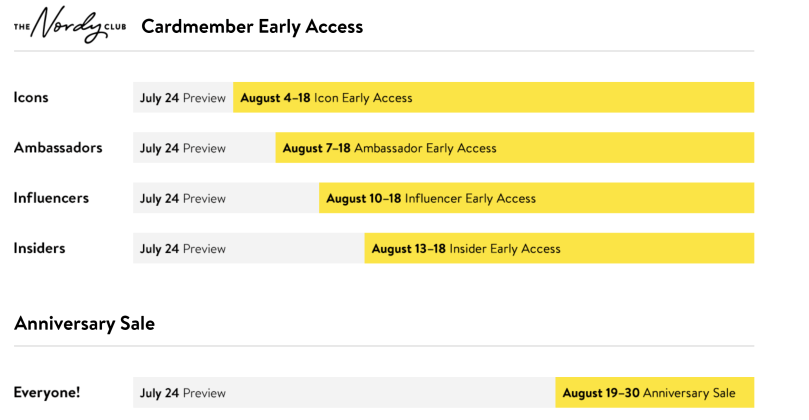809x420 pixels.
Task: Select the Icons tier label
Action: 31,98
